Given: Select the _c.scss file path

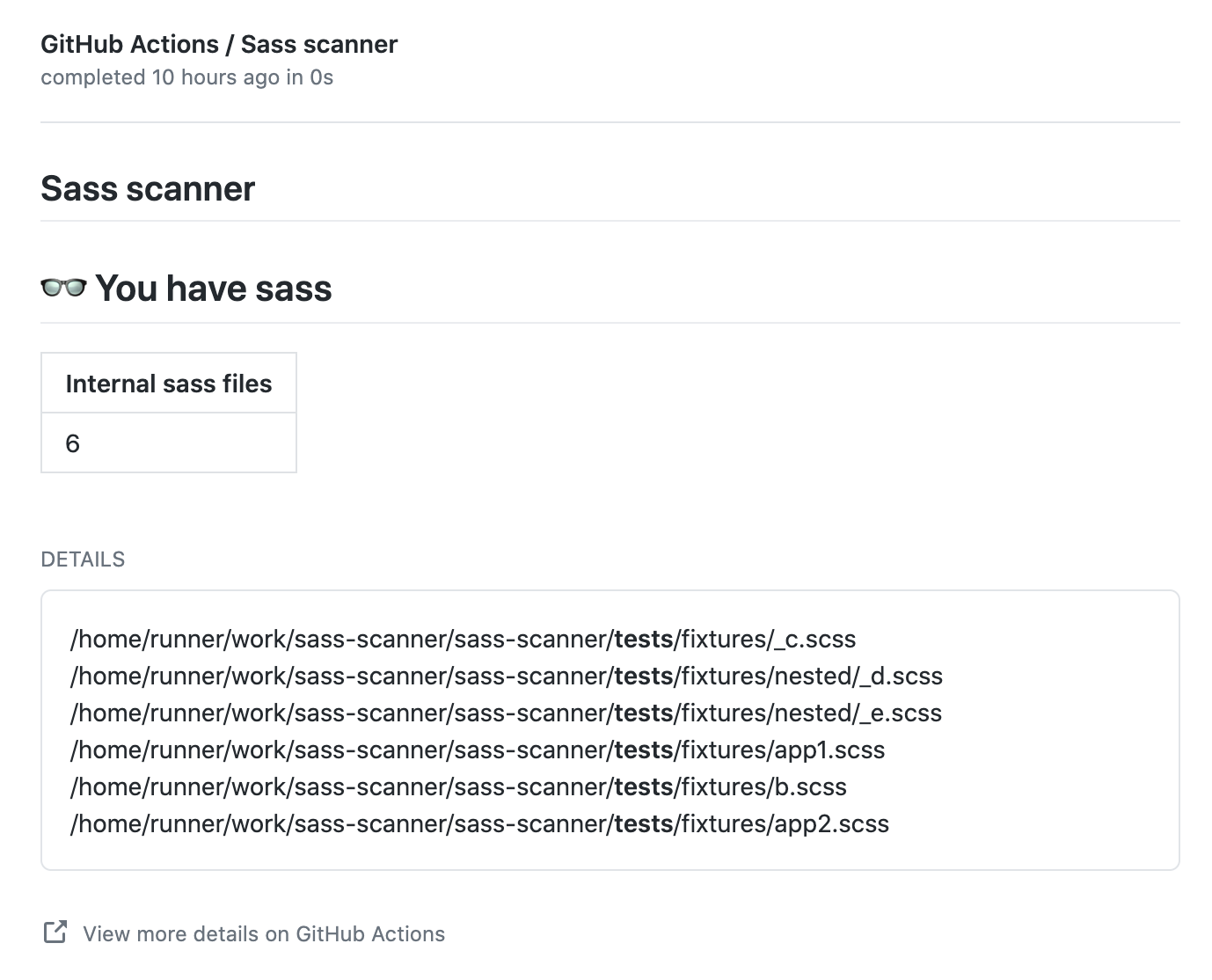Looking at the screenshot, I should pos(464,640).
